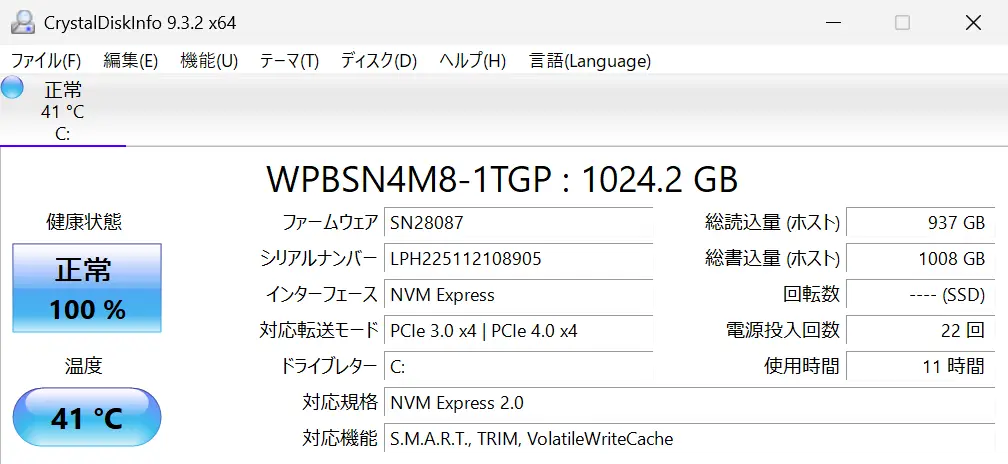Click the 正常 100 % health status button

[87, 288]
